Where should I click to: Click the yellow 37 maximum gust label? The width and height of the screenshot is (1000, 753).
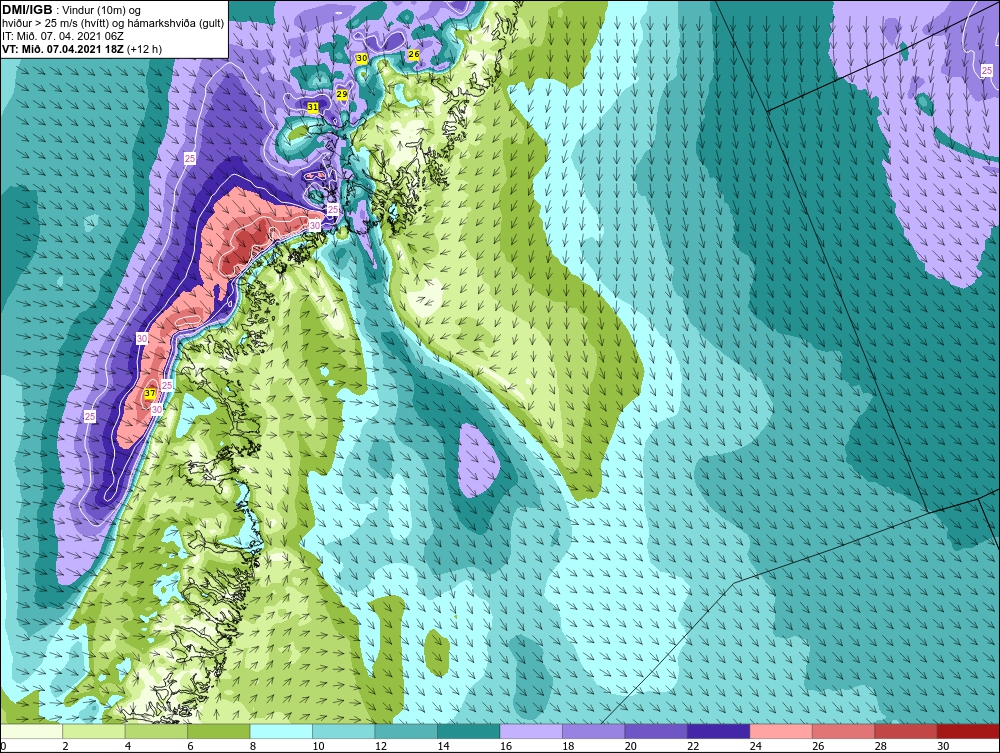(150, 393)
